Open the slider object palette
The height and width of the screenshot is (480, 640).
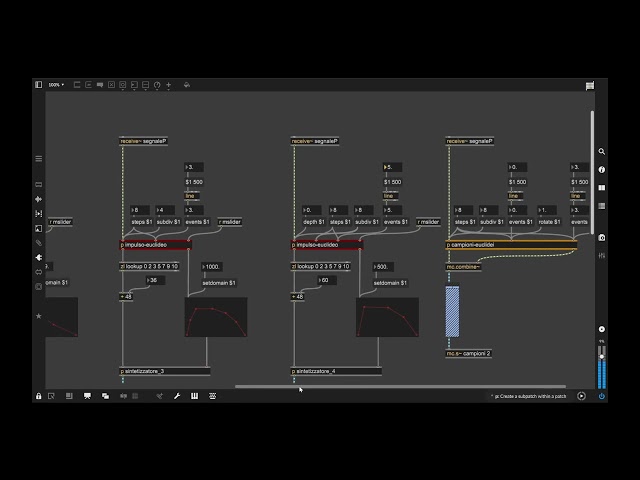[145, 85]
